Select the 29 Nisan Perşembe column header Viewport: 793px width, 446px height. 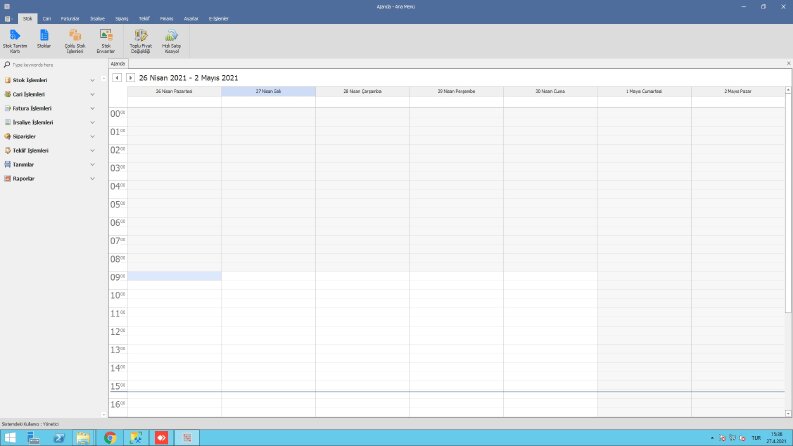[456, 92]
